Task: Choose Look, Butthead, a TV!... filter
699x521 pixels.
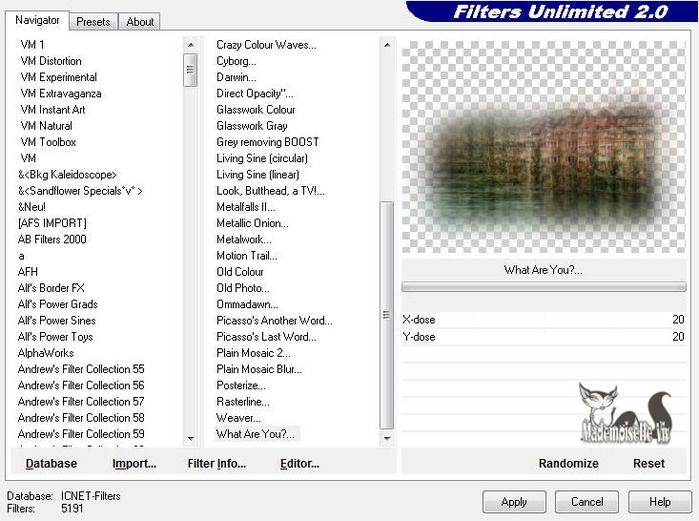Action: (271, 191)
